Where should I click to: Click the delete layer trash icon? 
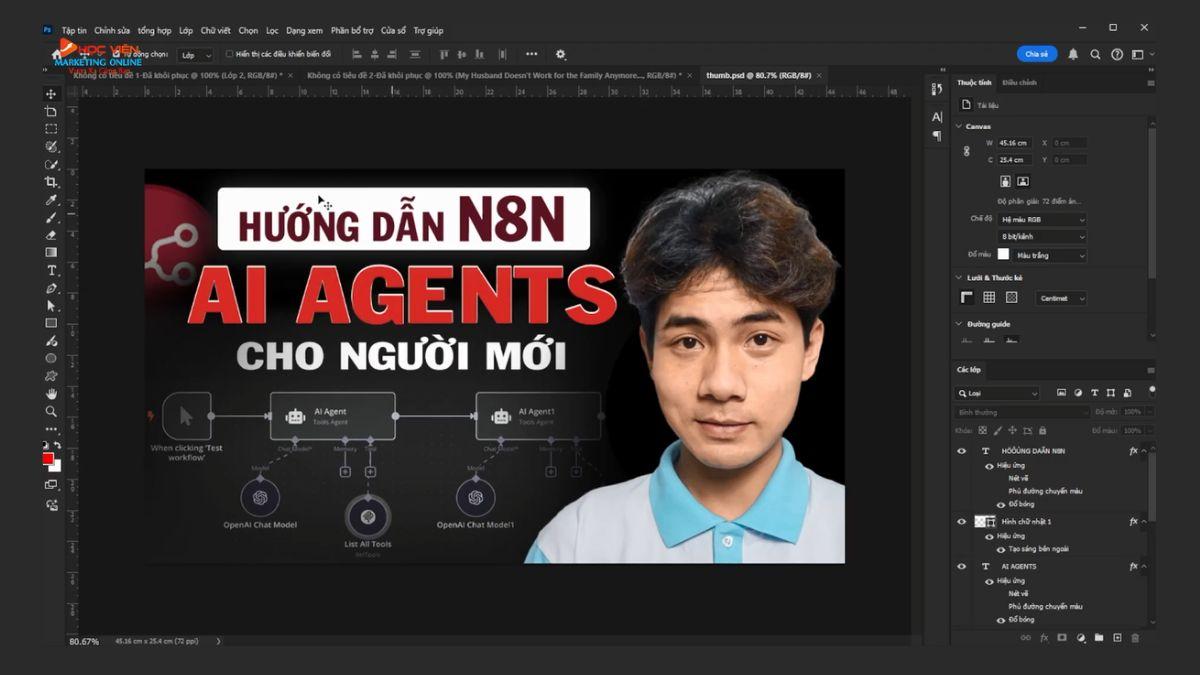coord(1136,637)
